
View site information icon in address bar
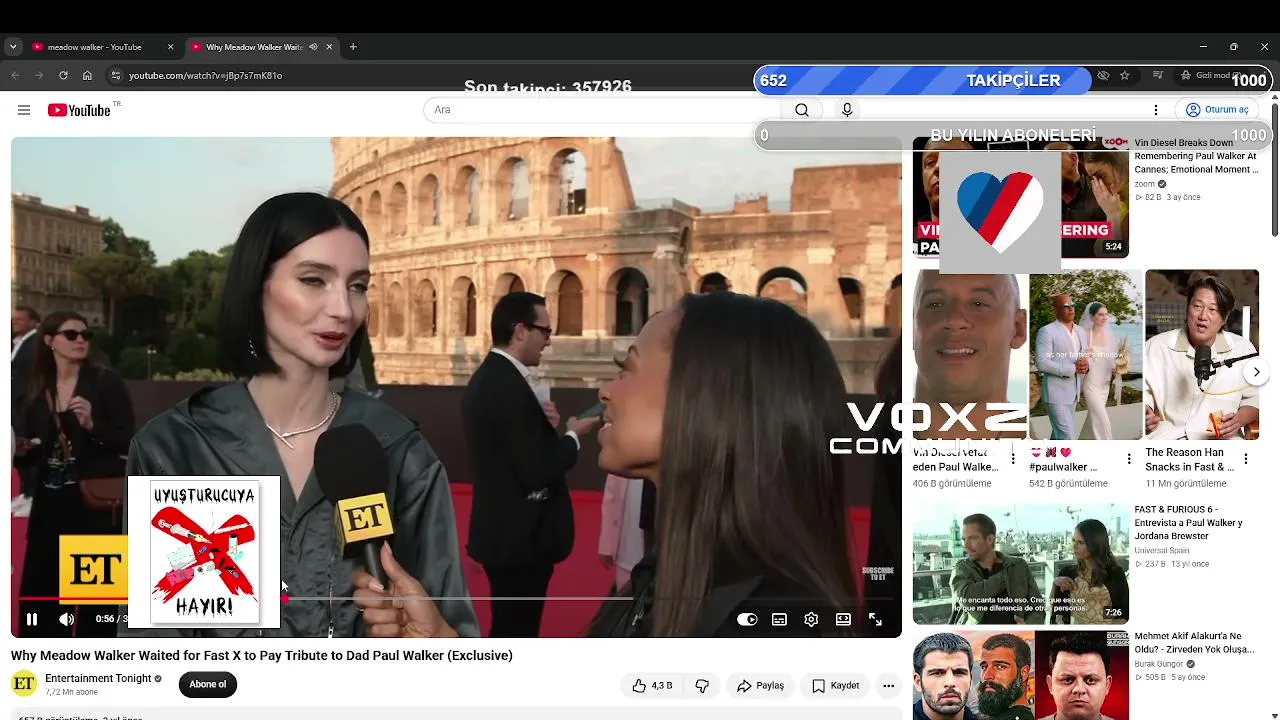pyautogui.click(x=116, y=75)
